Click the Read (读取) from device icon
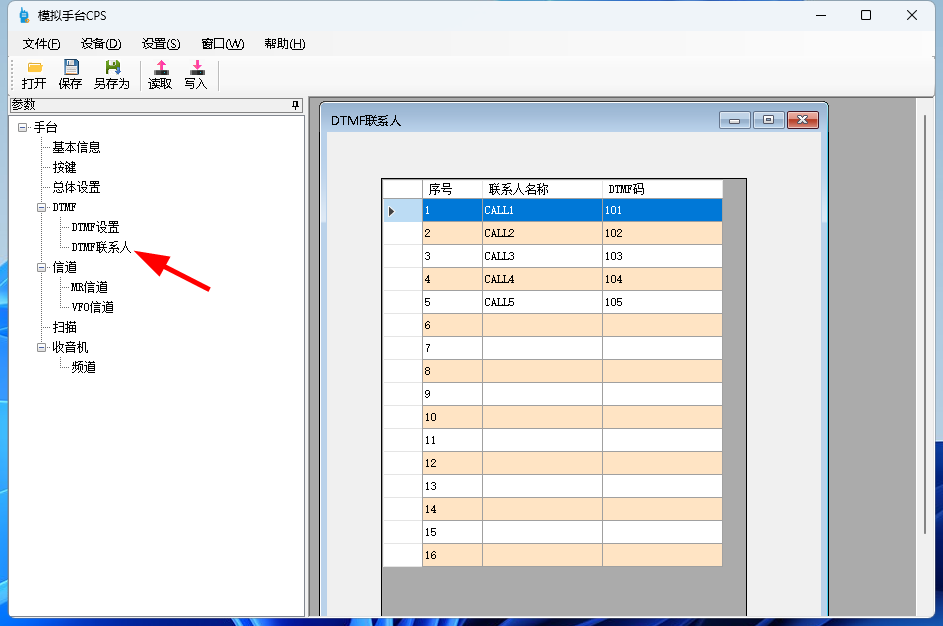Image resolution: width=943 pixels, height=626 pixels. [160, 68]
